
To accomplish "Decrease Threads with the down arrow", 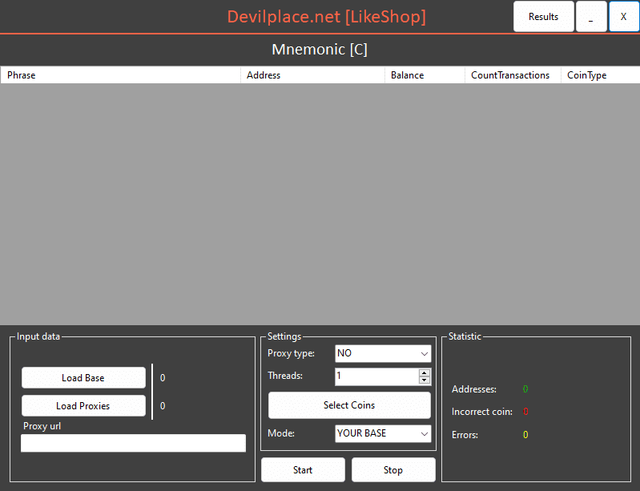I will coord(424,380).
